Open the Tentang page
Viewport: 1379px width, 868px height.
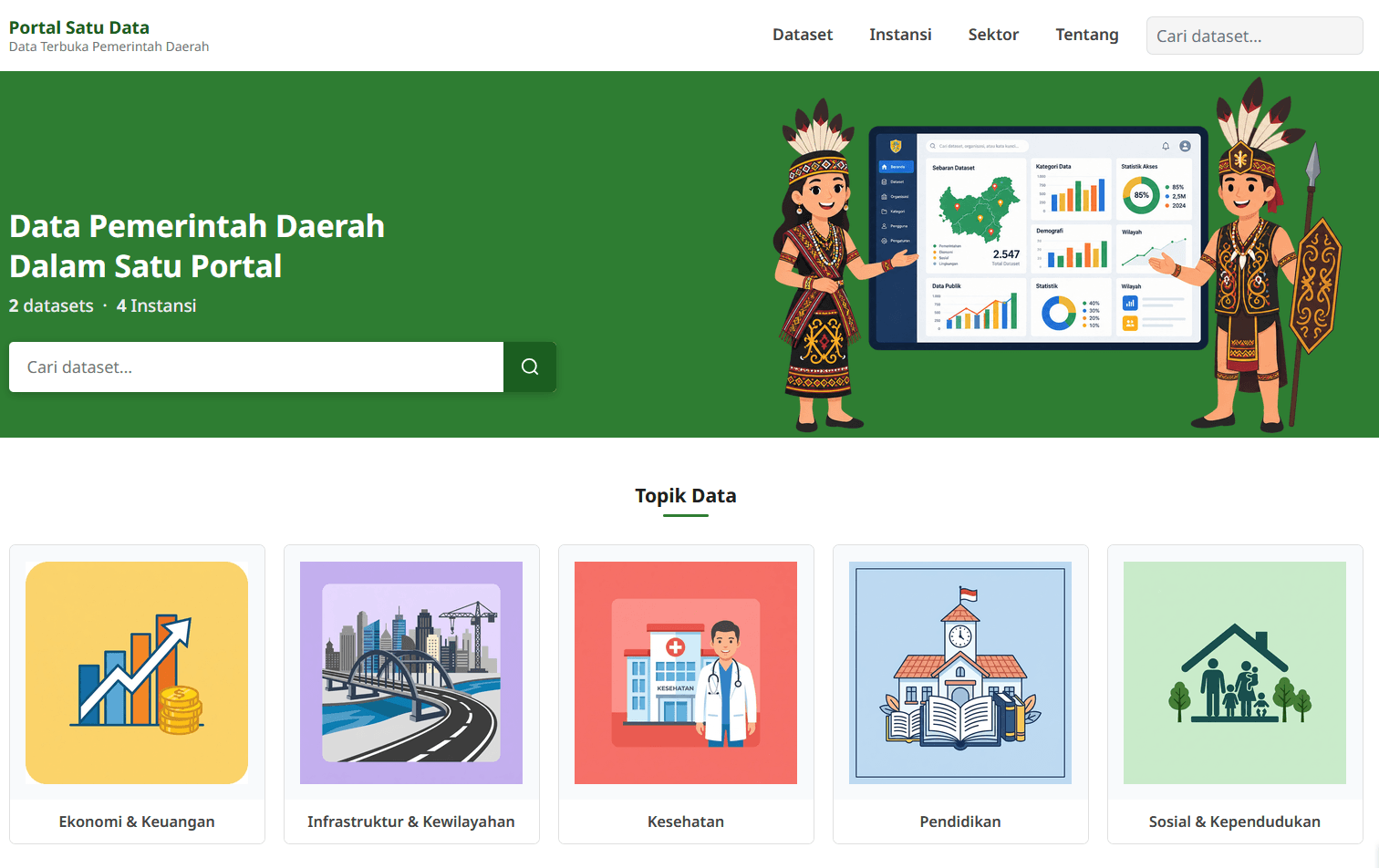(x=1087, y=35)
